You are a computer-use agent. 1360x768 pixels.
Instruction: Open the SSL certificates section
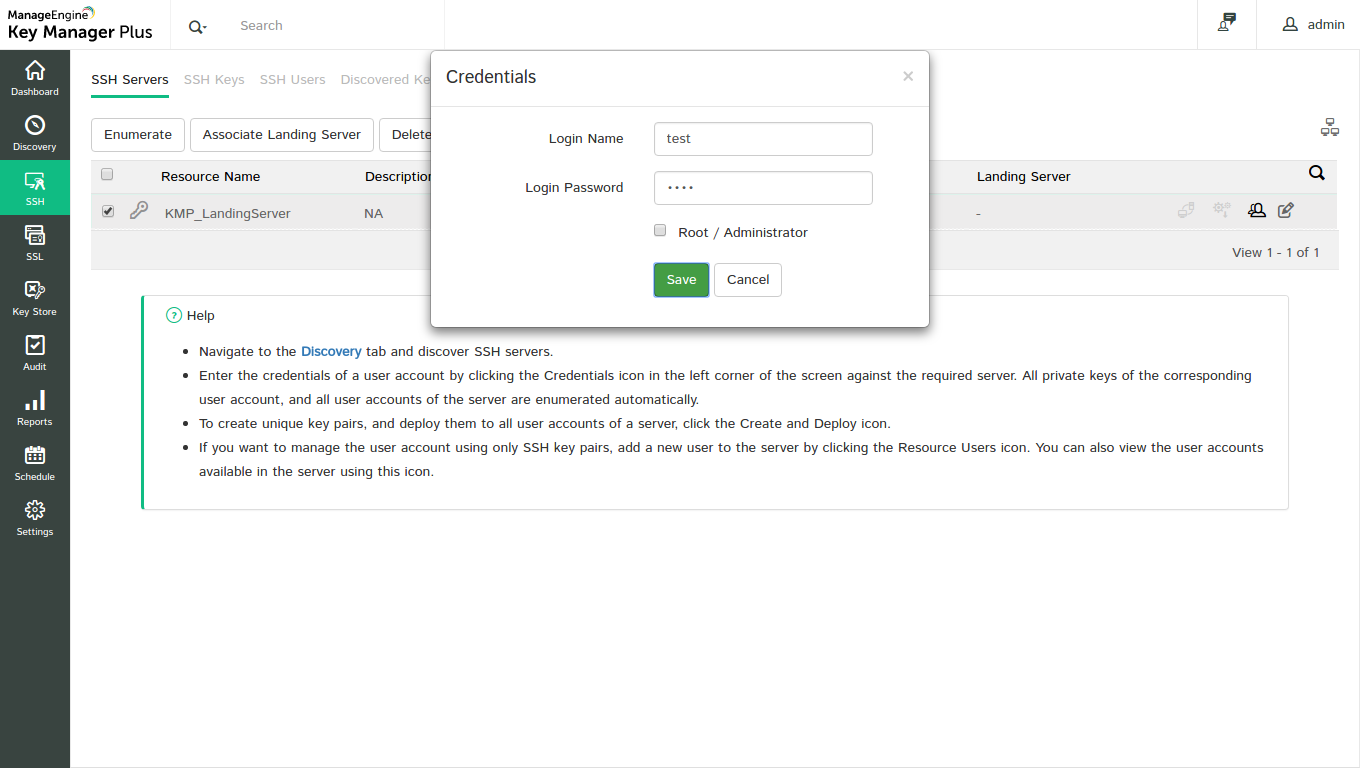[35, 243]
